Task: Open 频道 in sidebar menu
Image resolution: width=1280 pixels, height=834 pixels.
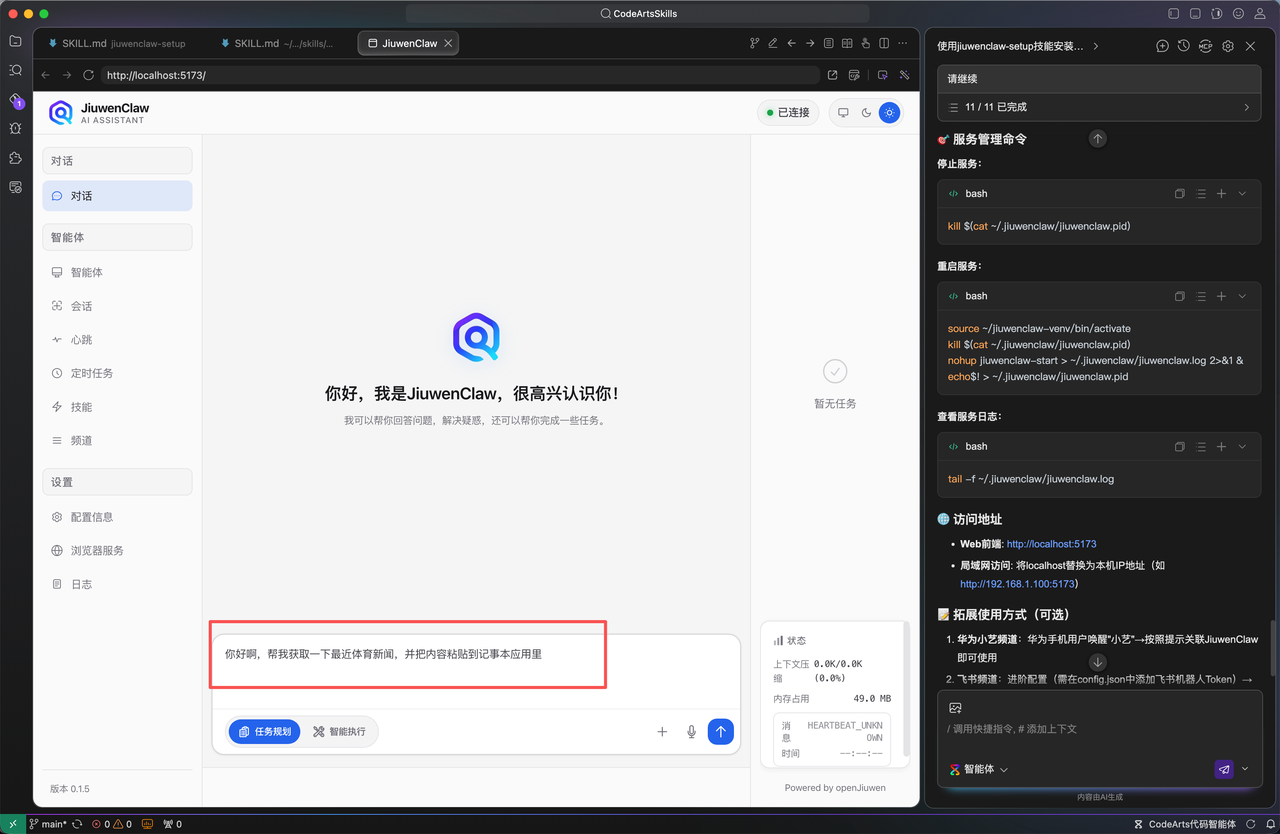Action: pyautogui.click(x=117, y=440)
